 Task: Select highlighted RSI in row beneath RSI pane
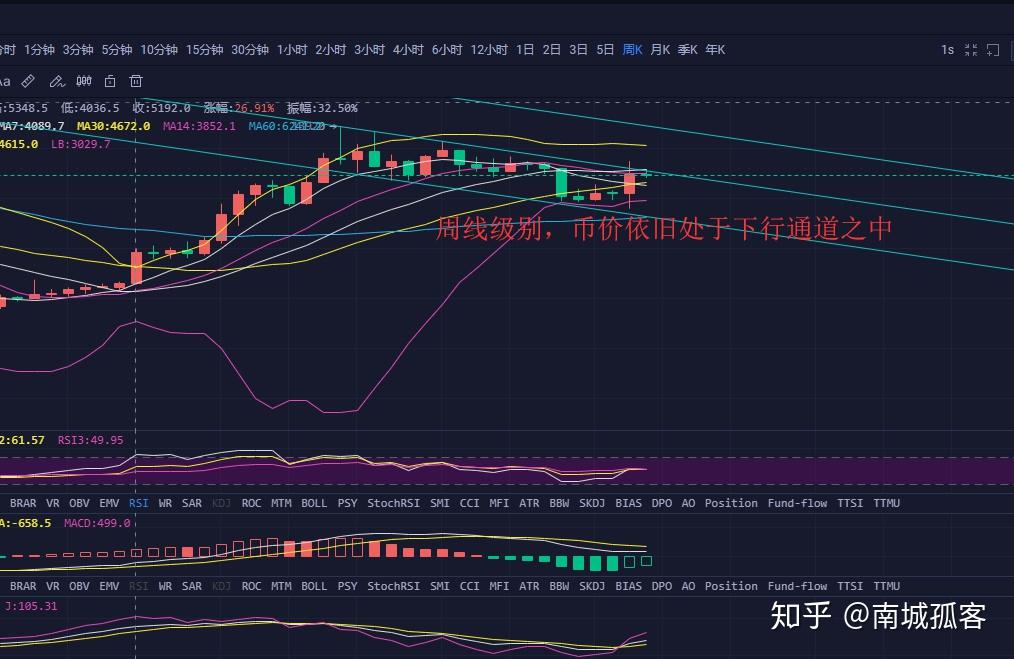click(x=138, y=503)
